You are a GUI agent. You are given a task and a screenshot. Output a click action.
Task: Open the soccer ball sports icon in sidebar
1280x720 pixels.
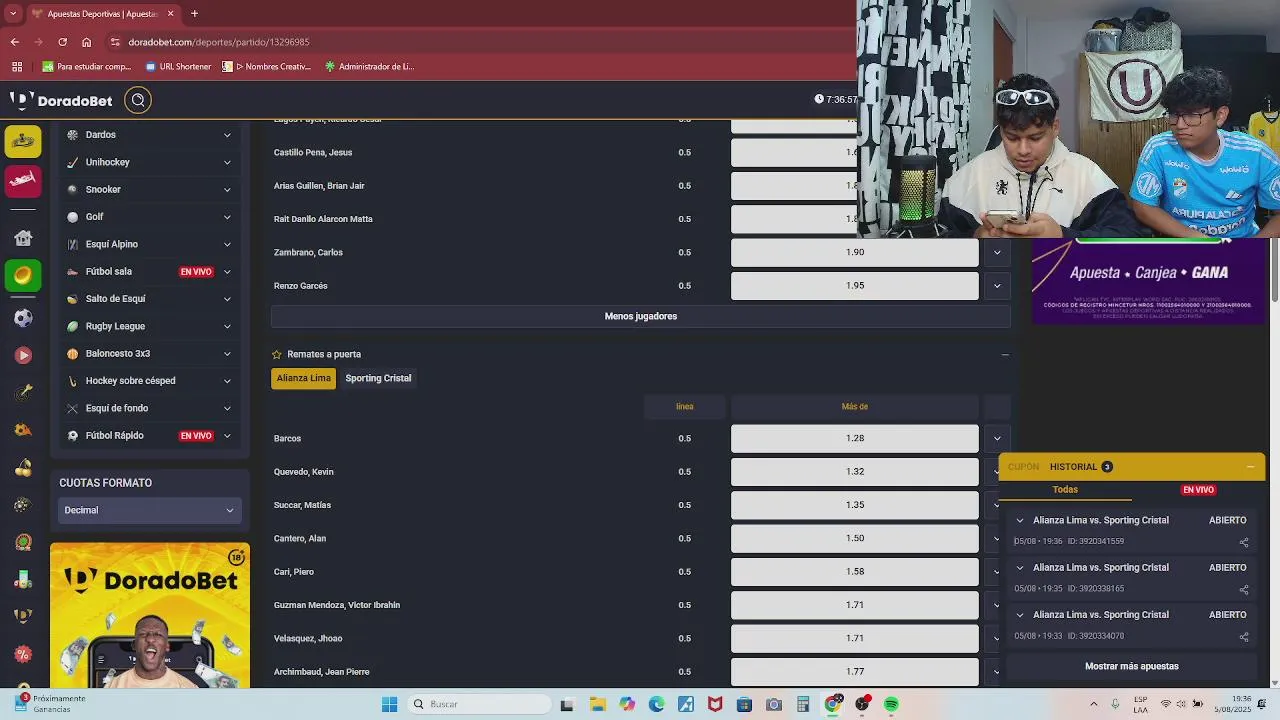pos(23,318)
